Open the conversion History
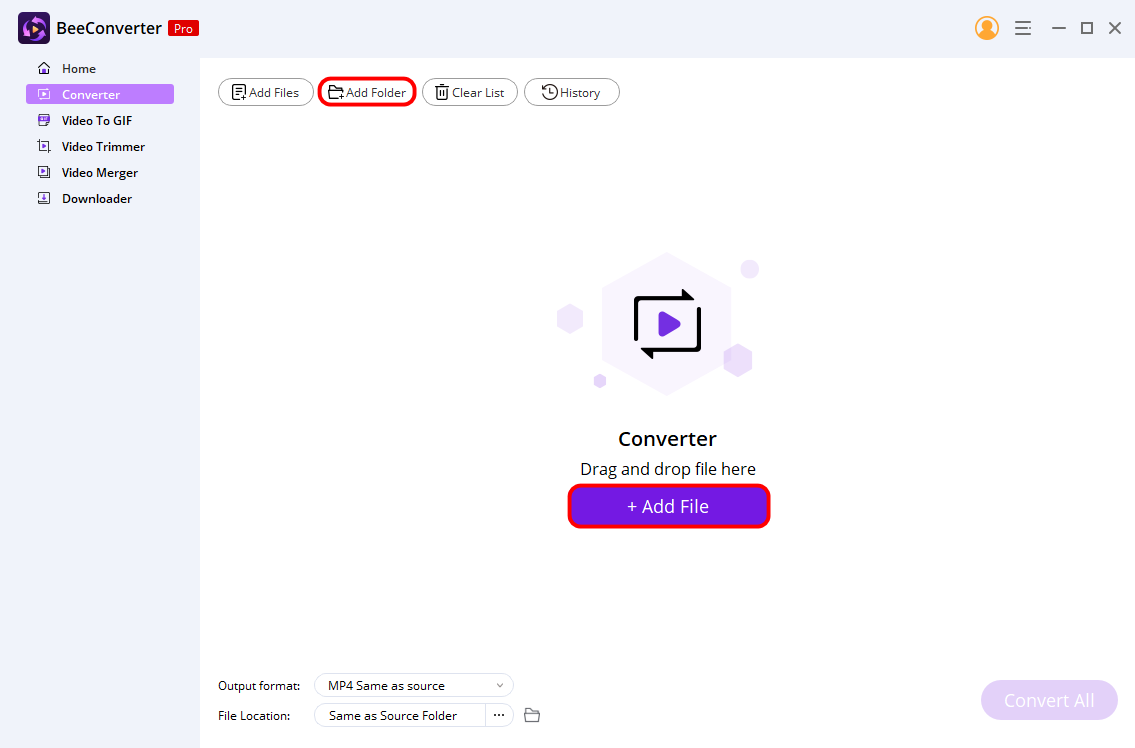 click(571, 91)
